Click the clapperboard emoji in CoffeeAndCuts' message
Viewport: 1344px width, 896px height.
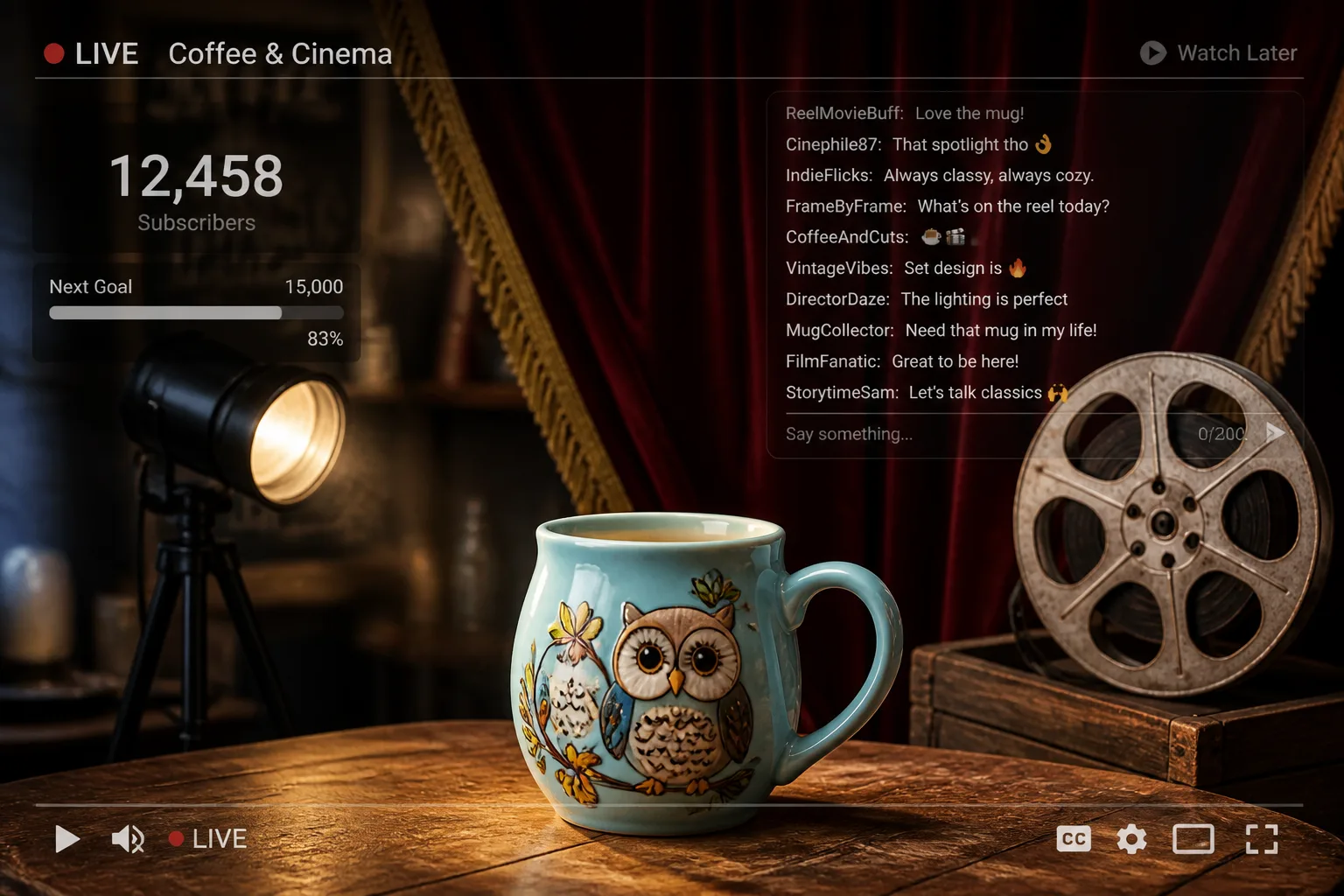coord(955,236)
